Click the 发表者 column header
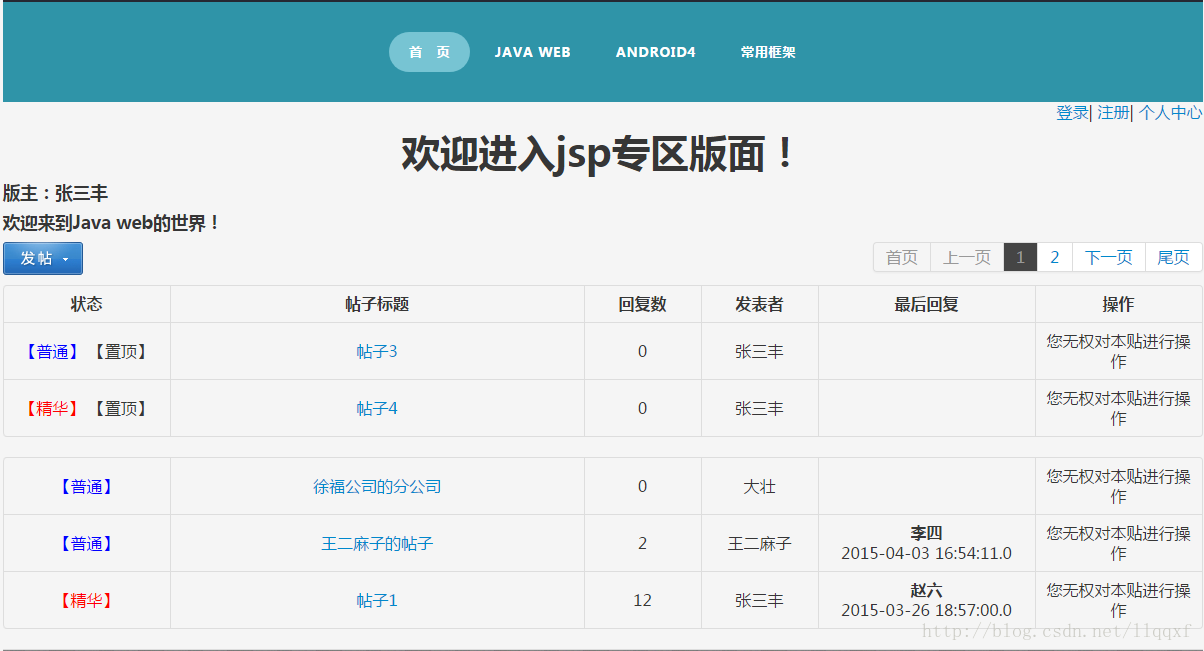1204x651 pixels. click(759, 304)
